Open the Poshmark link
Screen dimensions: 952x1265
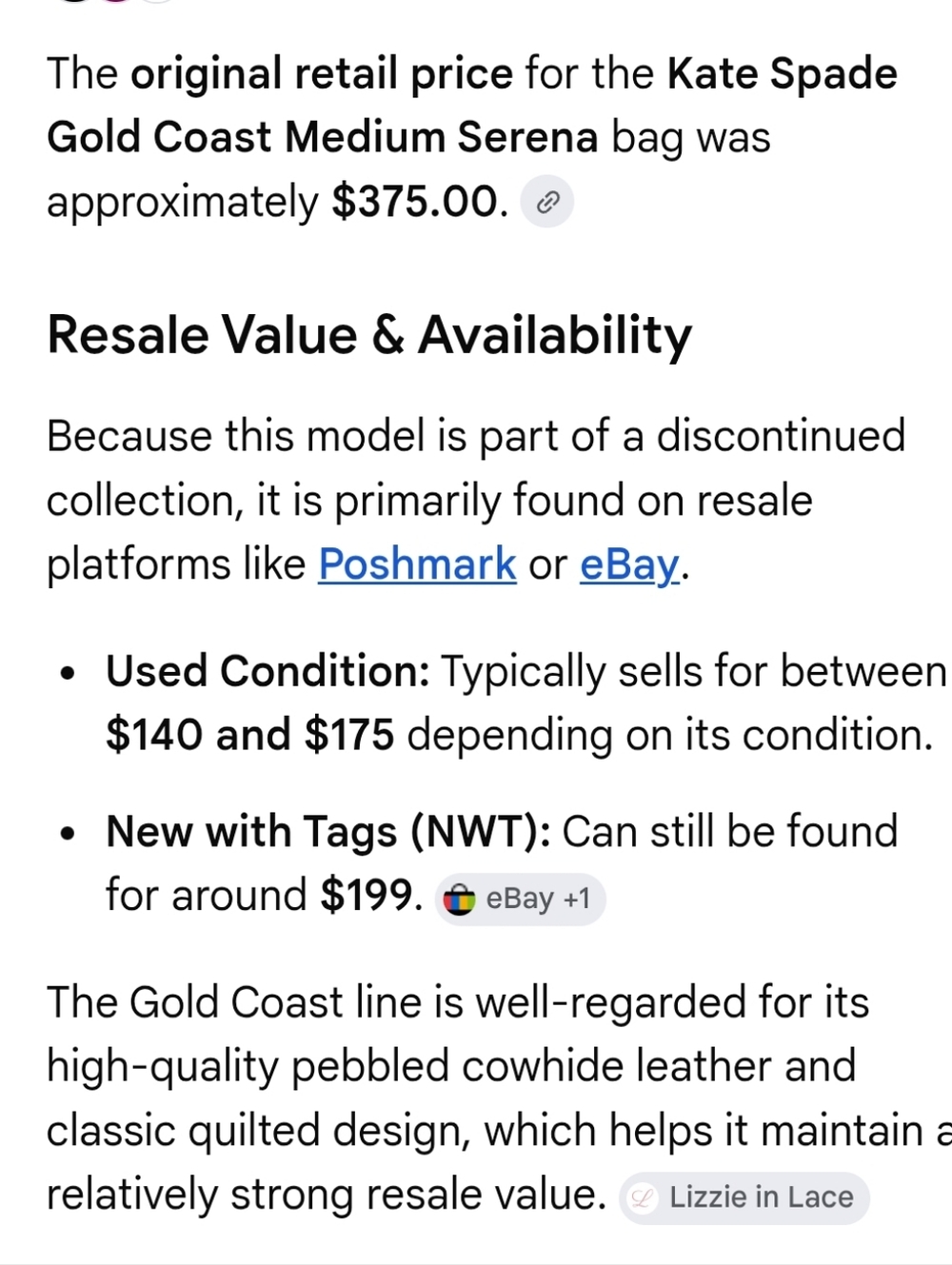pos(417,564)
